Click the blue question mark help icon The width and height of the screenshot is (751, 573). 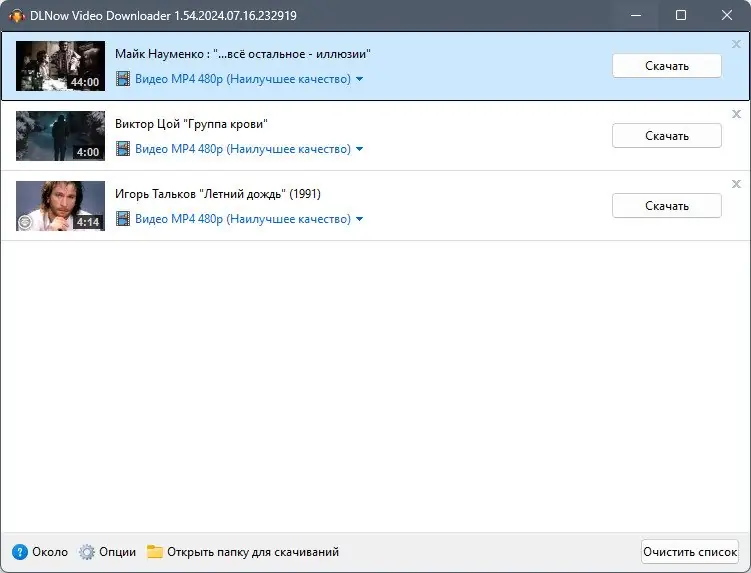point(20,552)
